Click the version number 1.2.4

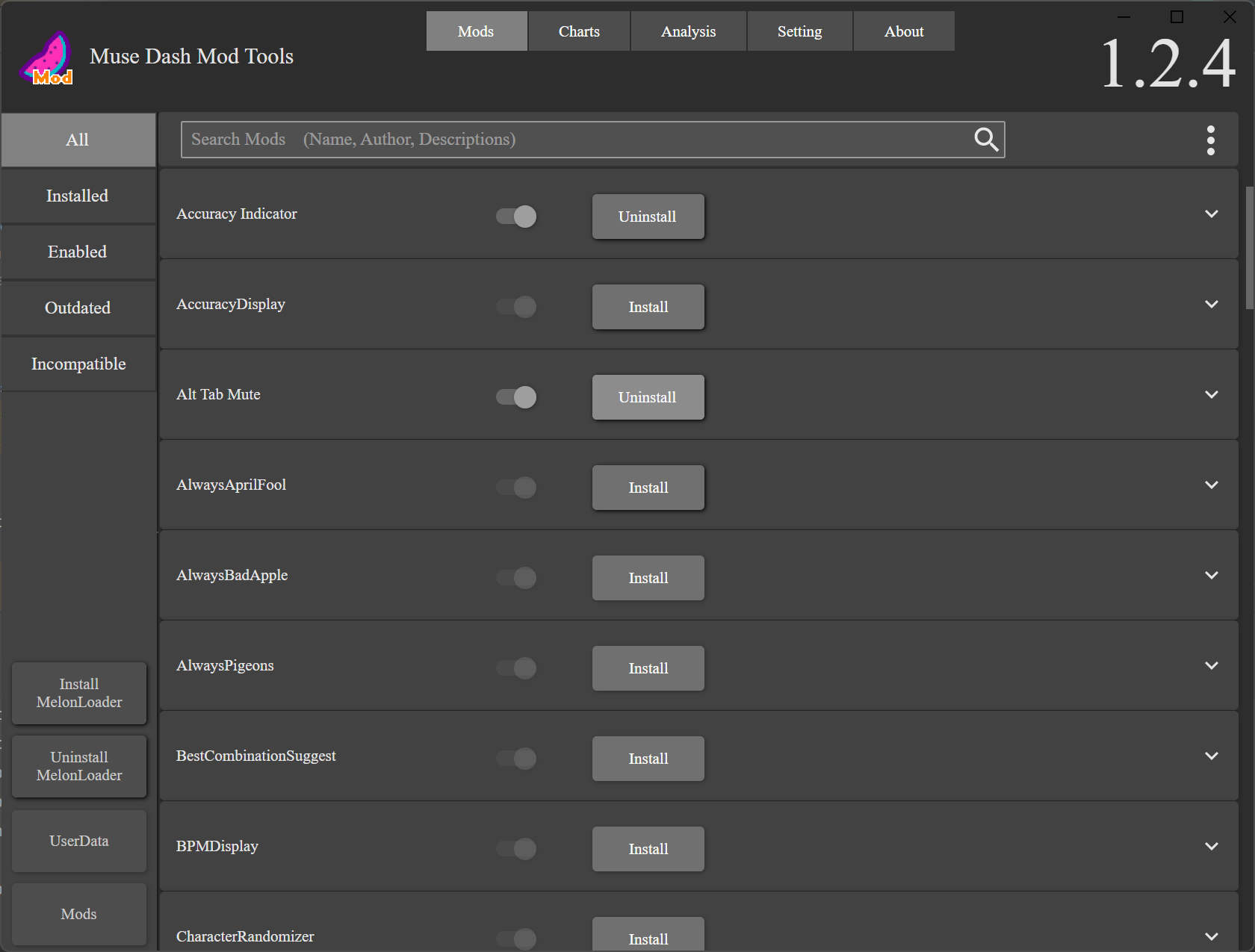[1168, 64]
